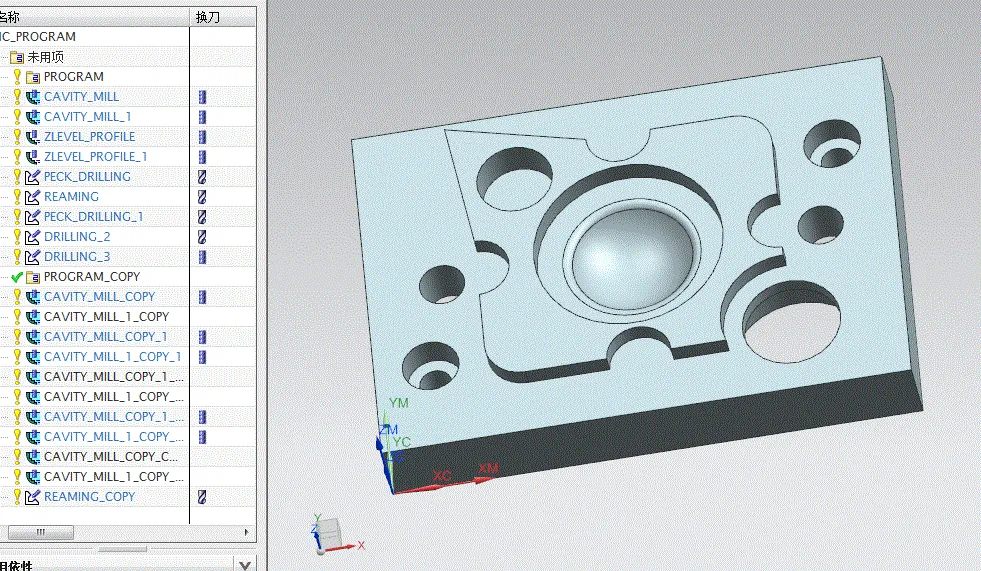Click the yellow exclamation status of DRILLING_3

(x=17, y=257)
